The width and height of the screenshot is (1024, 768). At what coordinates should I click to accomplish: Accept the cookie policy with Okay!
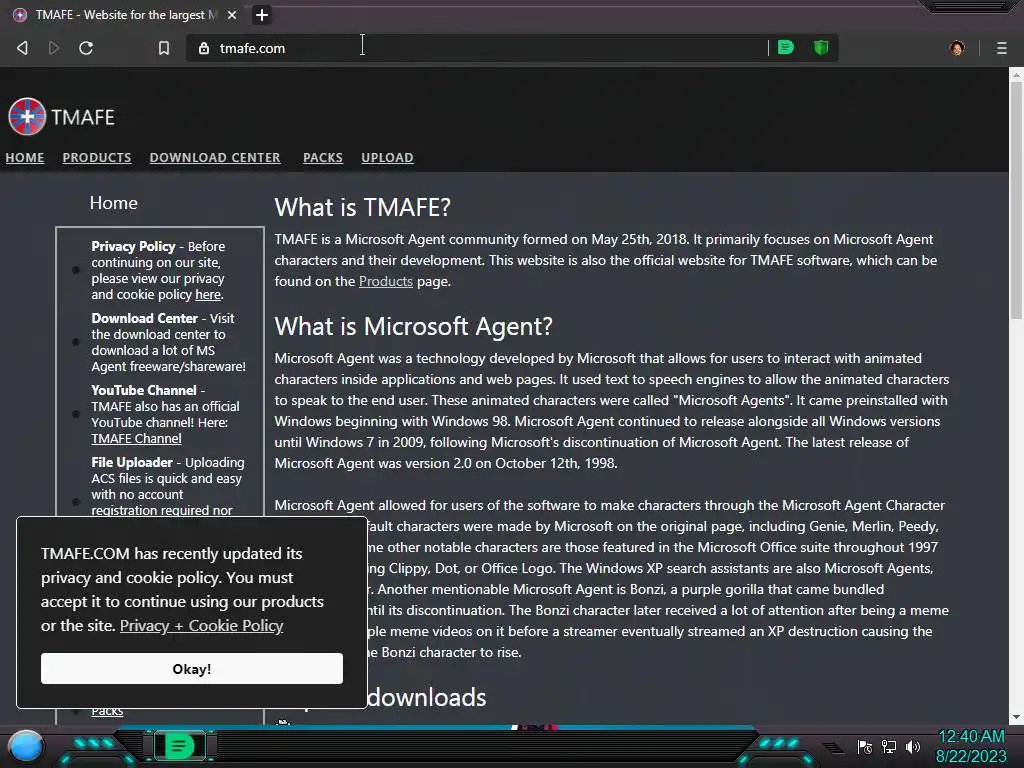pos(191,669)
